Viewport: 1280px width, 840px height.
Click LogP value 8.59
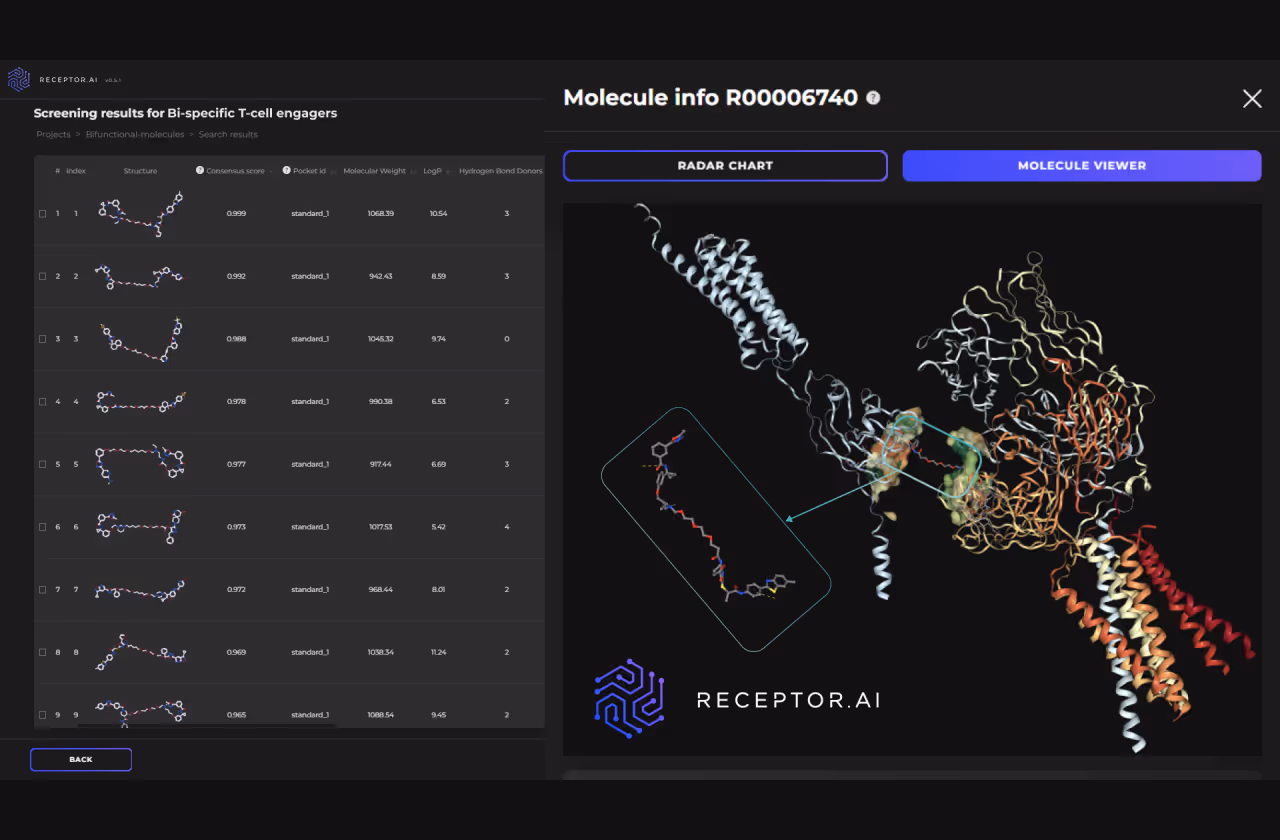click(438, 276)
